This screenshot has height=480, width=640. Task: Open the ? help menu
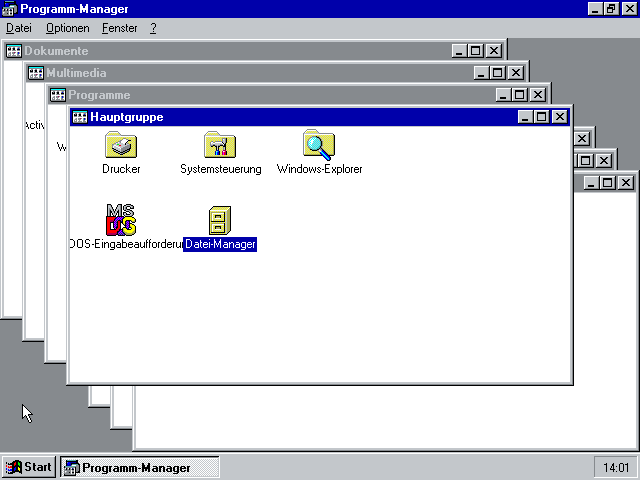click(153, 28)
